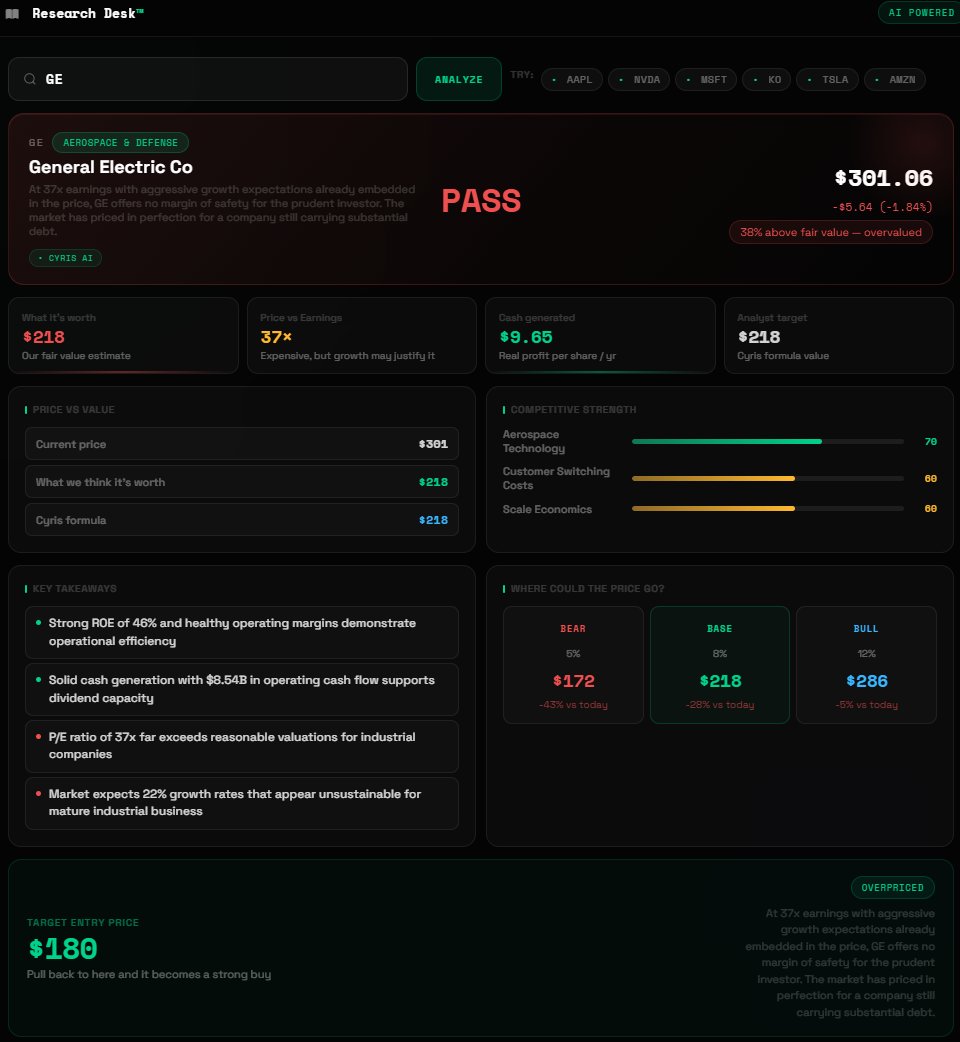
Task: Select the NVDA suggestion chip
Action: click(639, 80)
